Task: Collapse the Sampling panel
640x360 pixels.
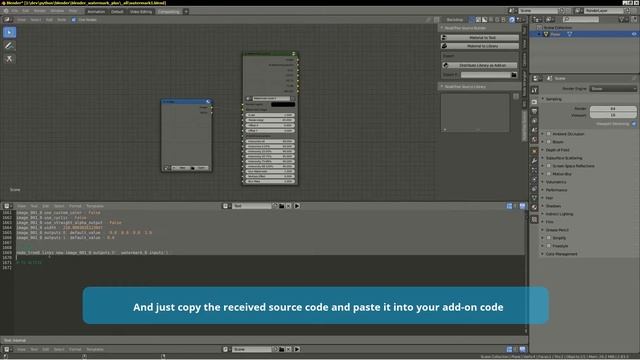Action: pos(552,99)
